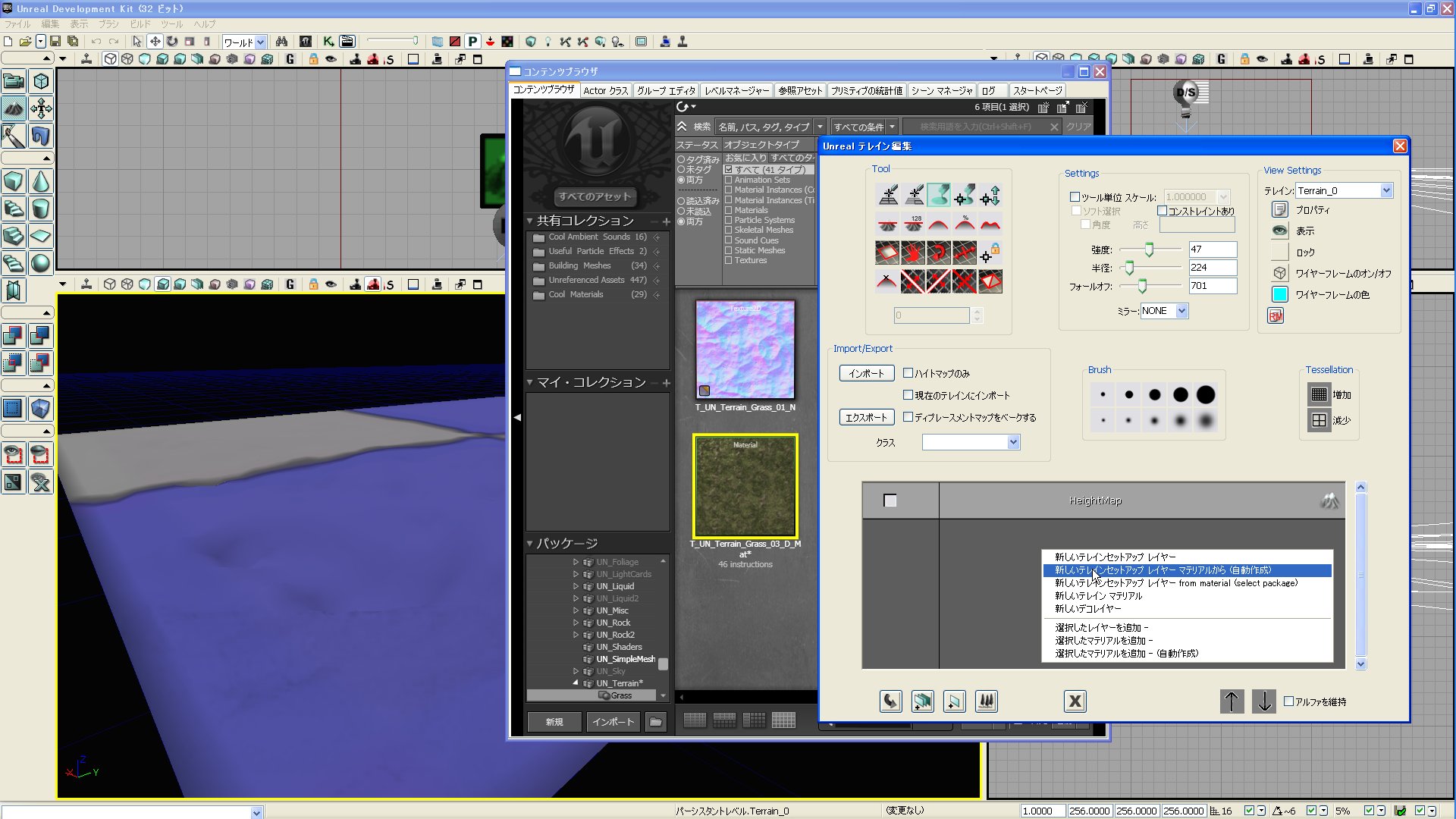Switch to the Actor クラス tab
Image resolution: width=1456 pixels, height=819 pixels.
coord(605,90)
